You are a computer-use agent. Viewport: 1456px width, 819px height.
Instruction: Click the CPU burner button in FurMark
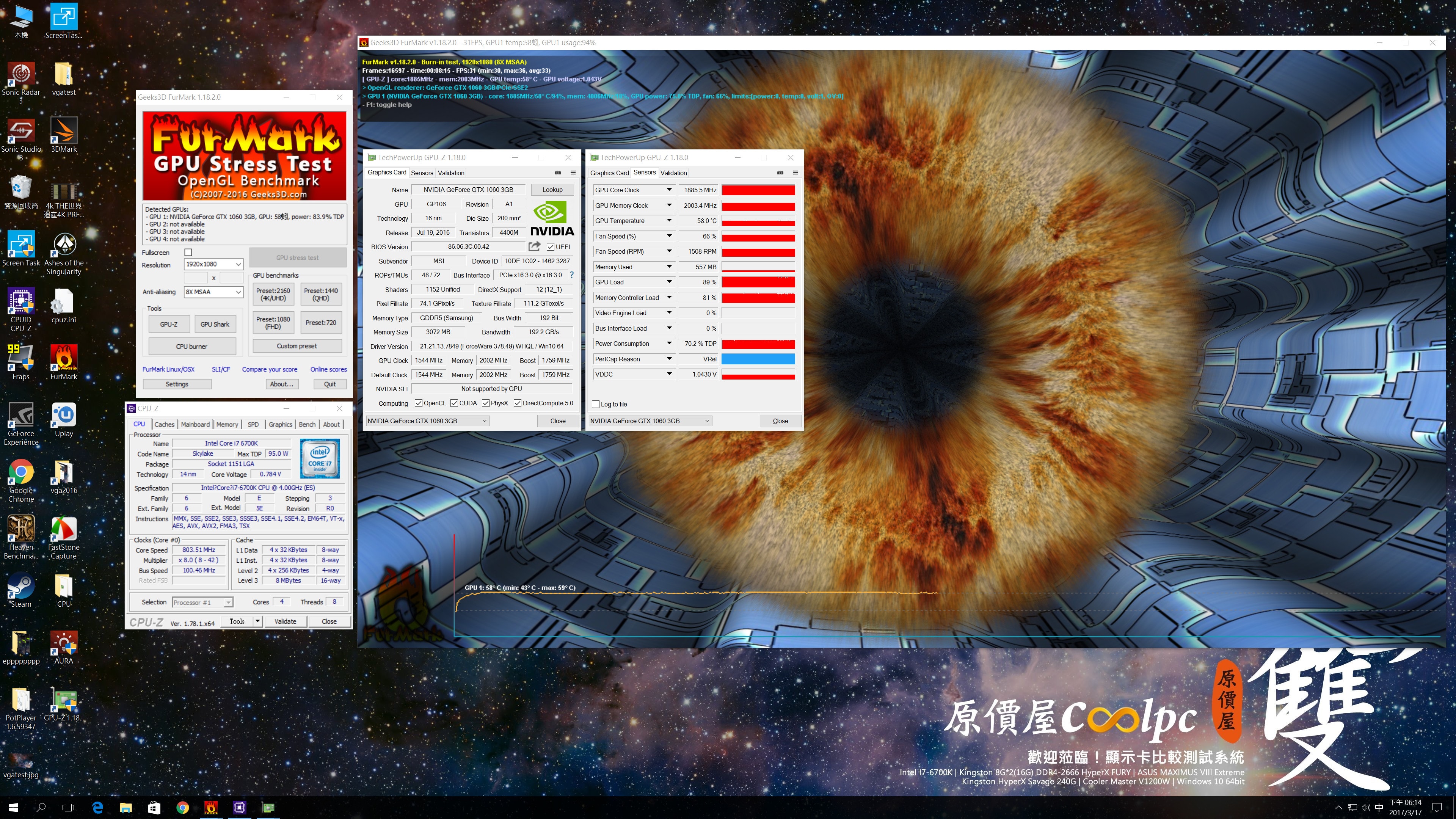[191, 346]
